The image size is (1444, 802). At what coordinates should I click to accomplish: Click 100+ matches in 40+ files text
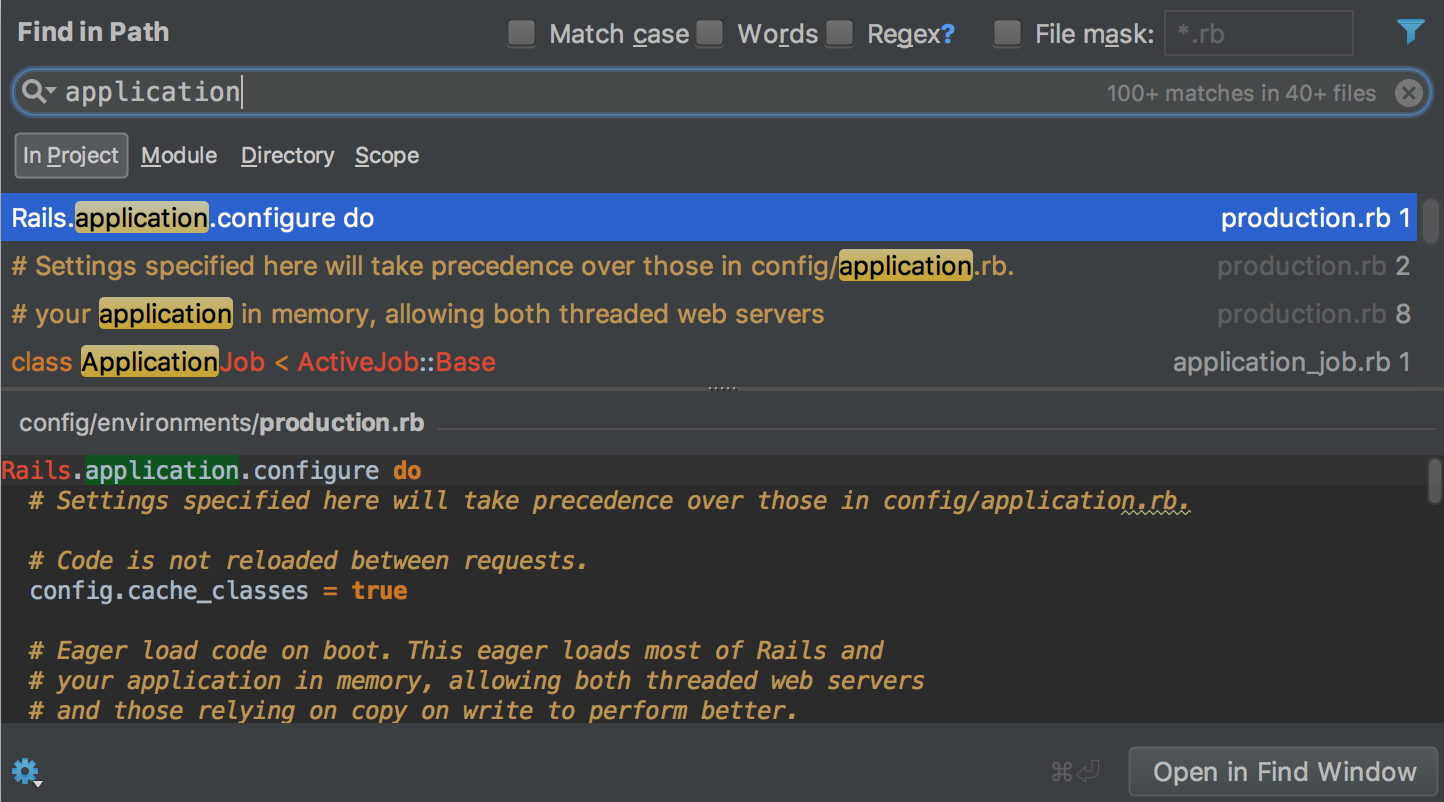(x=1241, y=93)
